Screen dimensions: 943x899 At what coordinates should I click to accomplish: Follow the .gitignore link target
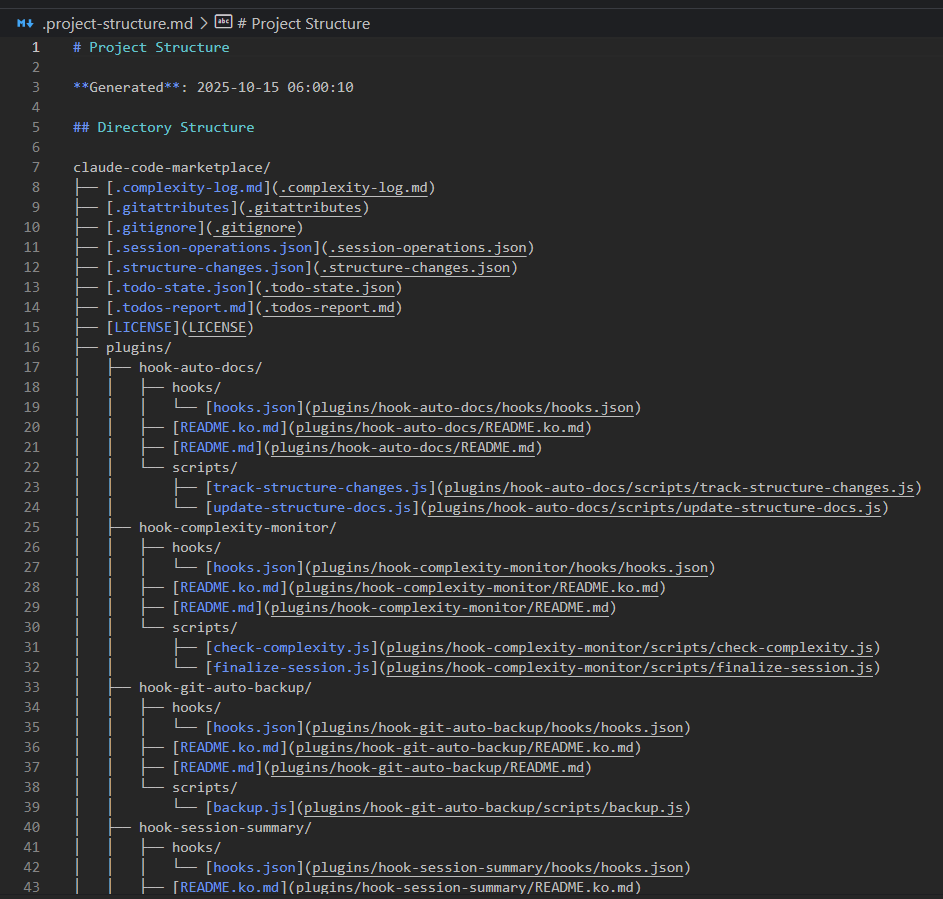click(x=254, y=227)
